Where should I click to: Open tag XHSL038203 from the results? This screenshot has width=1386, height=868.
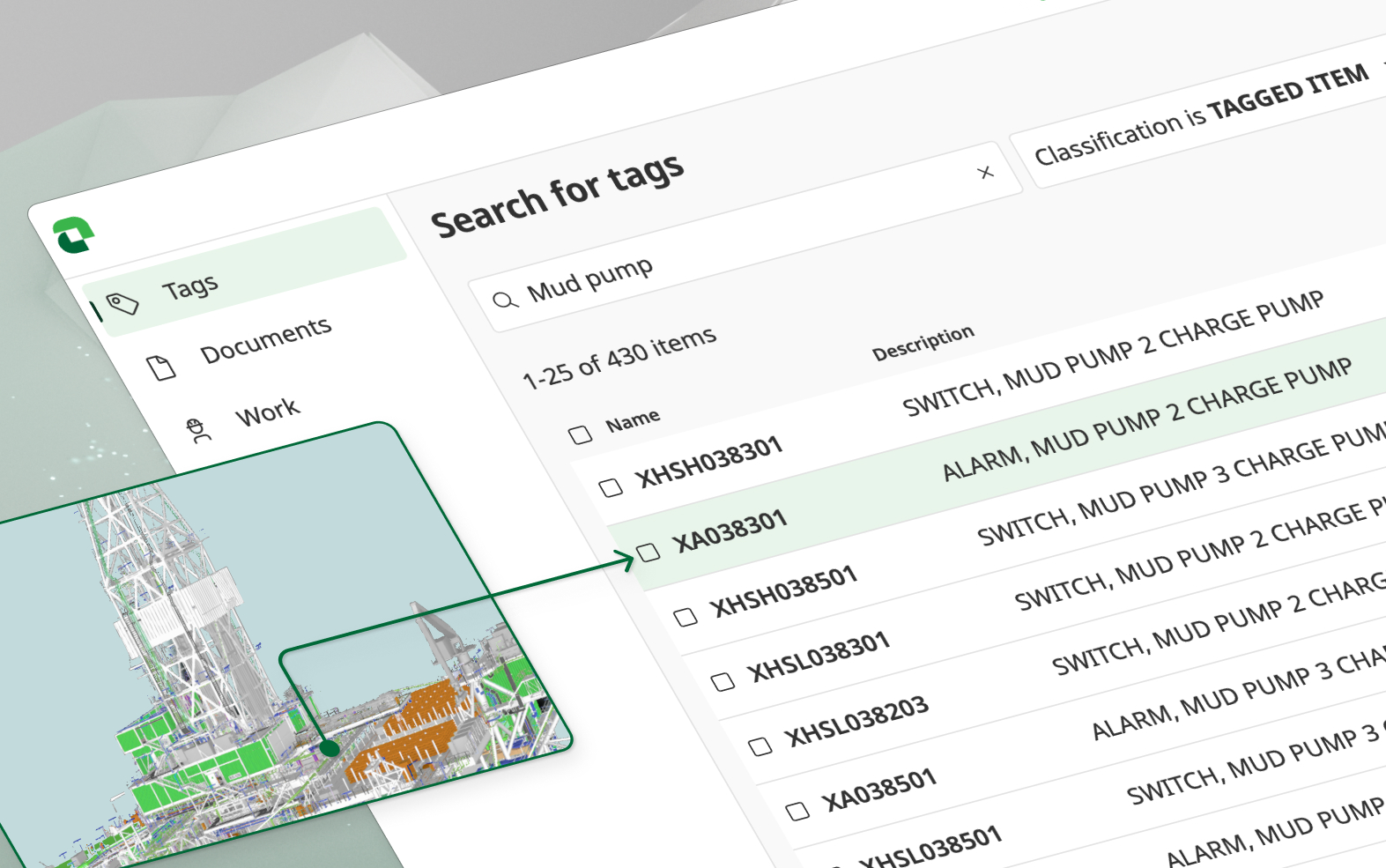tap(856, 721)
